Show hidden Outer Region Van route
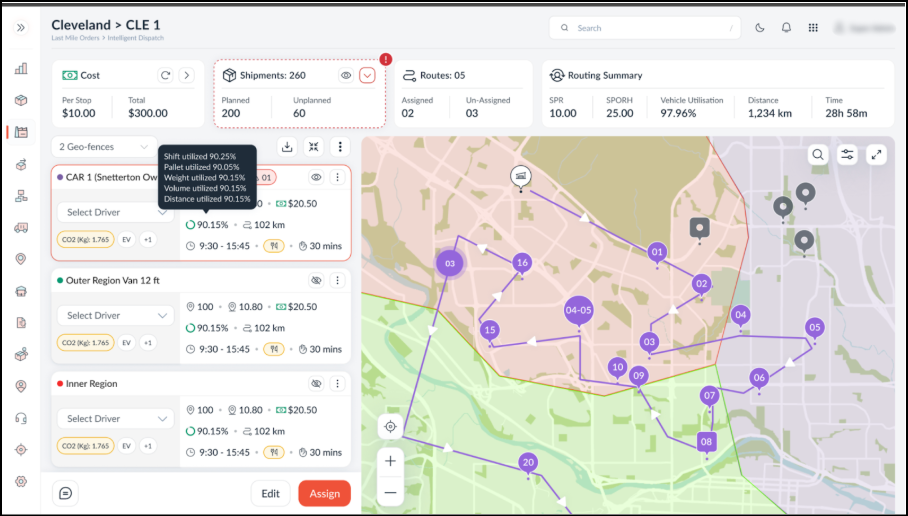This screenshot has width=908, height=516. 316,280
